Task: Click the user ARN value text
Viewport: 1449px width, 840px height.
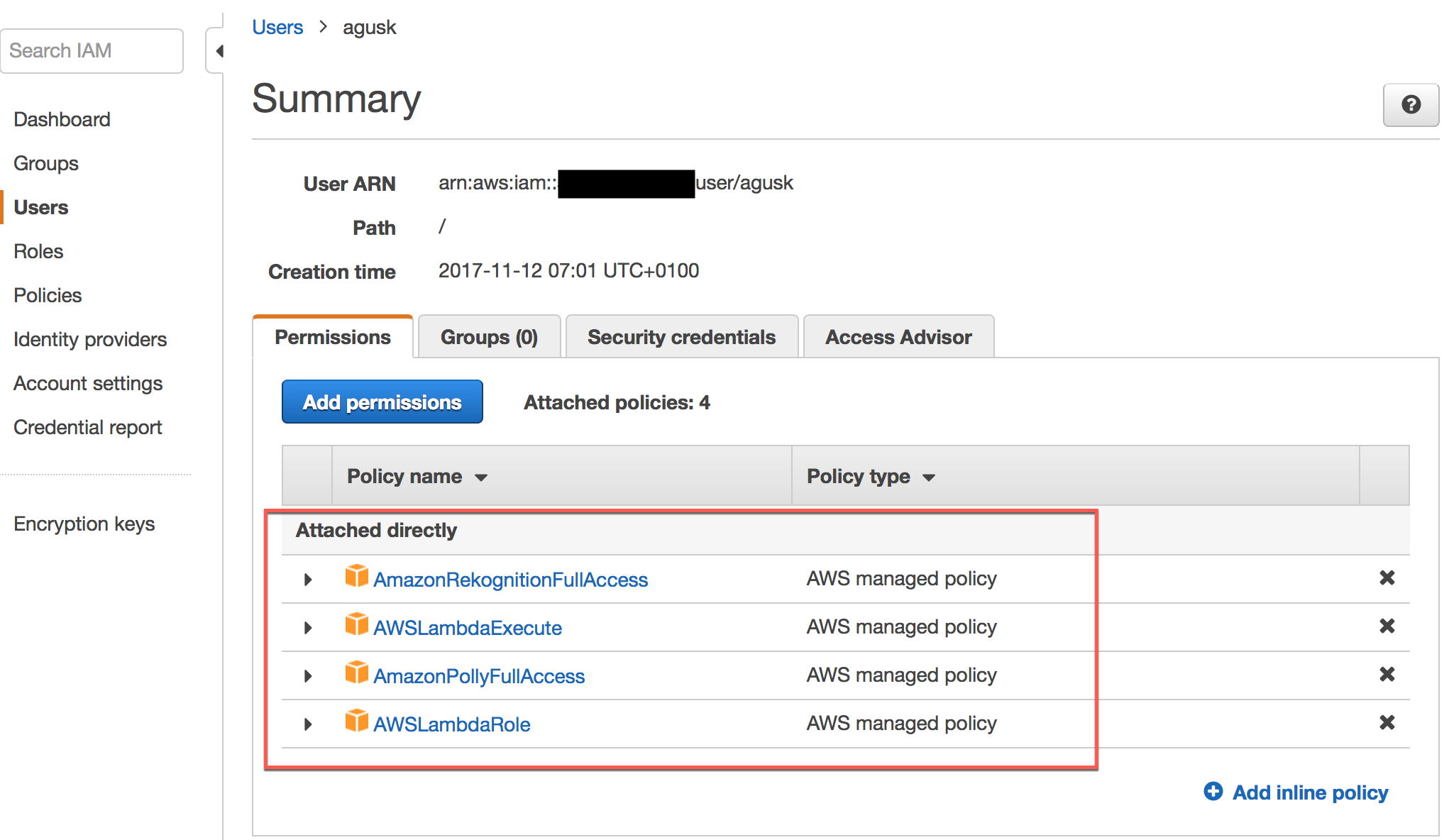Action: [x=615, y=183]
